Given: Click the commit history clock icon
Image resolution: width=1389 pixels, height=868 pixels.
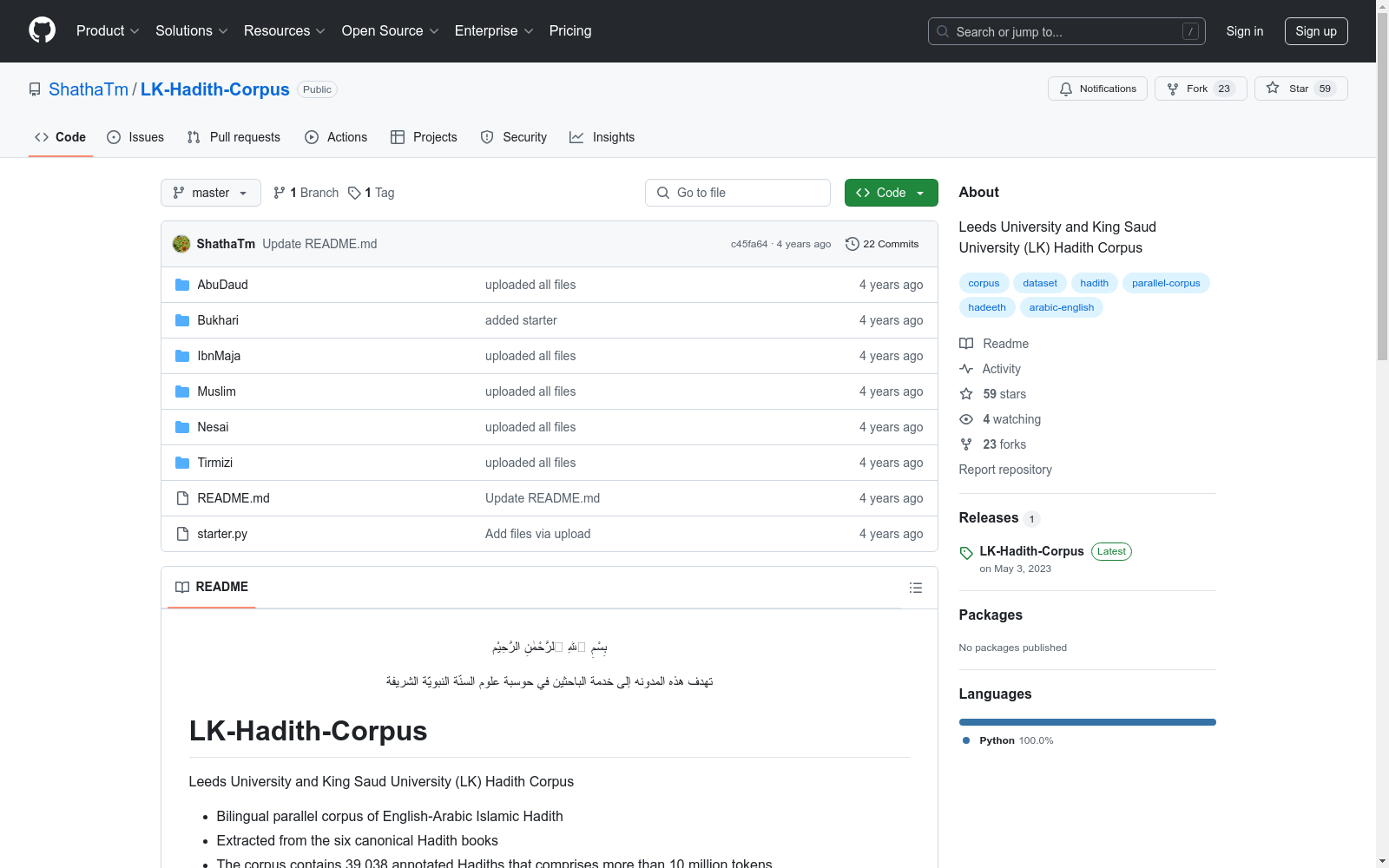Looking at the screenshot, I should [x=852, y=244].
